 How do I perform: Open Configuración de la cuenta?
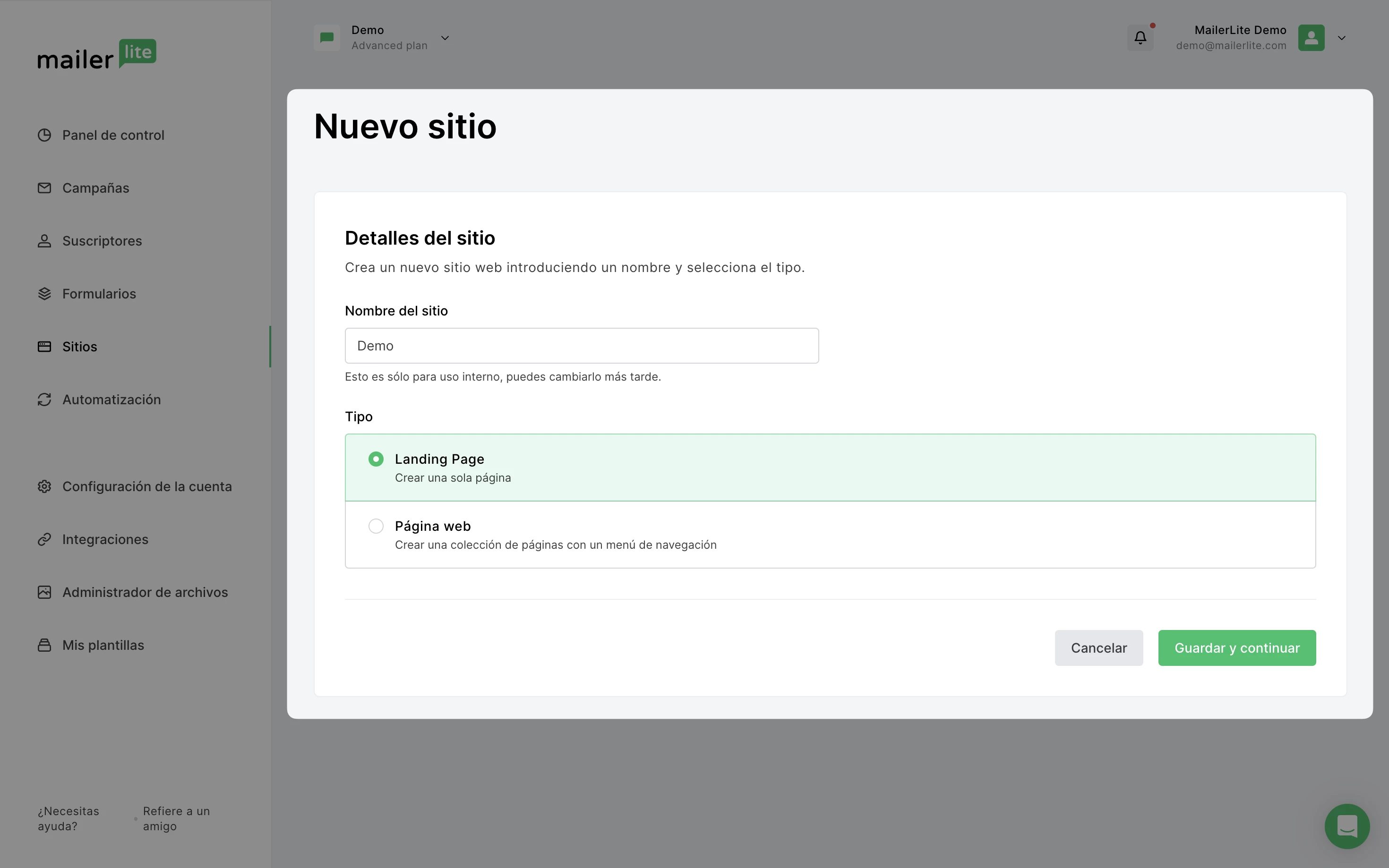coord(147,486)
